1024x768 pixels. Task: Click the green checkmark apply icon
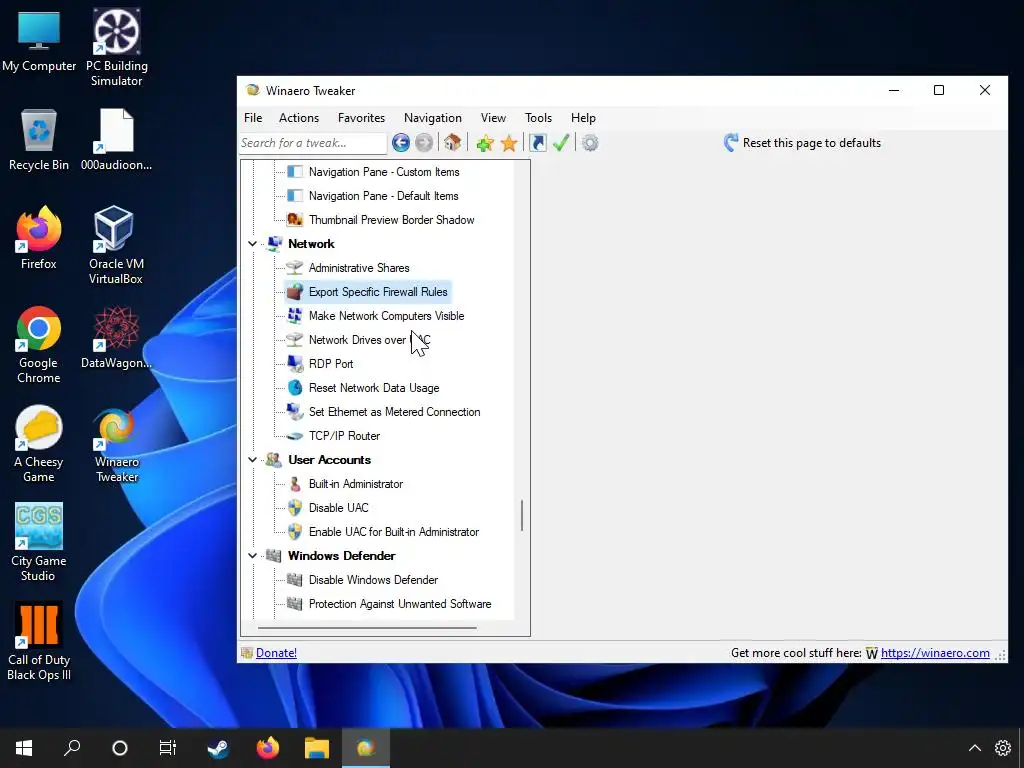[x=561, y=142]
